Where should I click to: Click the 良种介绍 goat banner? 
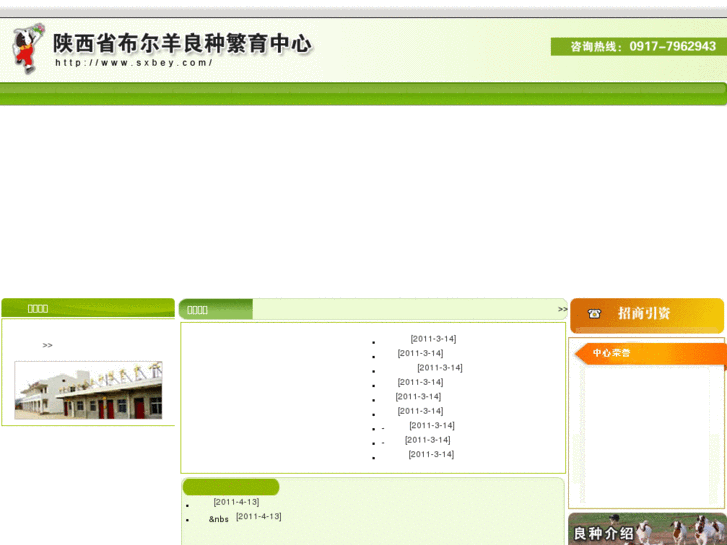(x=647, y=529)
